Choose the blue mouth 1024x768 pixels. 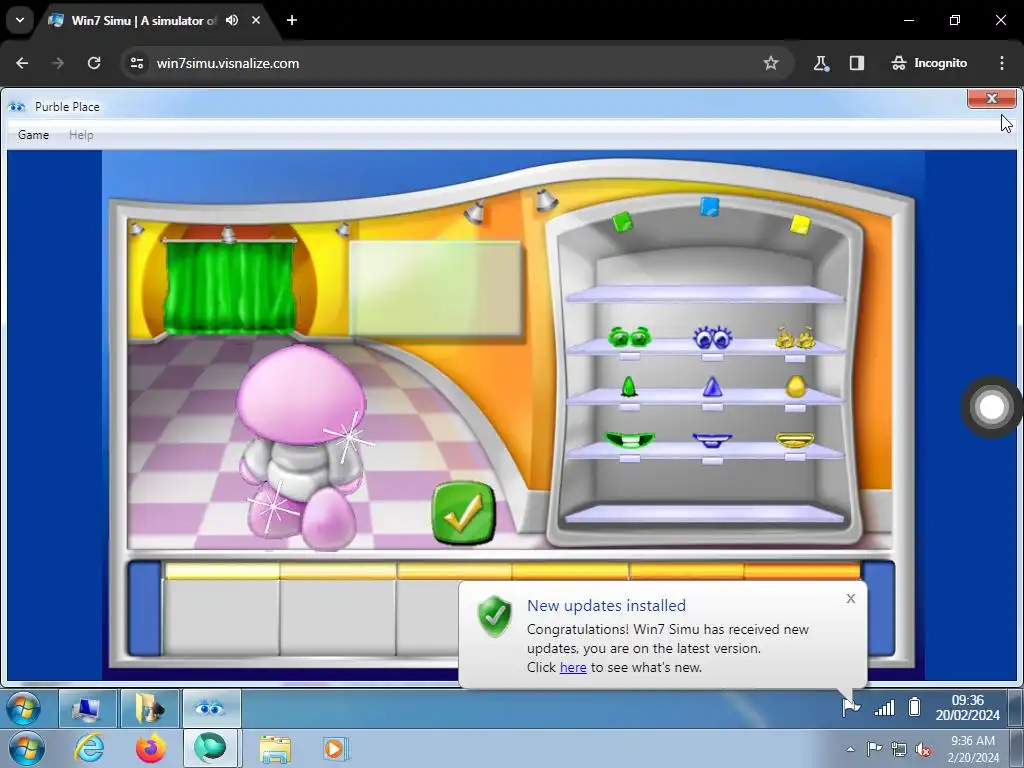[712, 441]
